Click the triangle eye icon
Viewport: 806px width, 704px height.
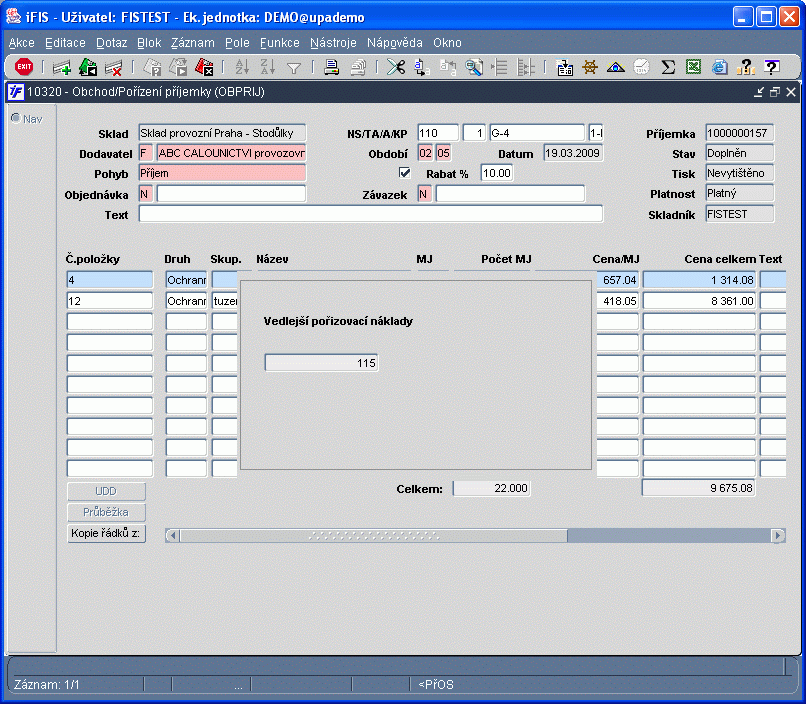click(x=616, y=67)
